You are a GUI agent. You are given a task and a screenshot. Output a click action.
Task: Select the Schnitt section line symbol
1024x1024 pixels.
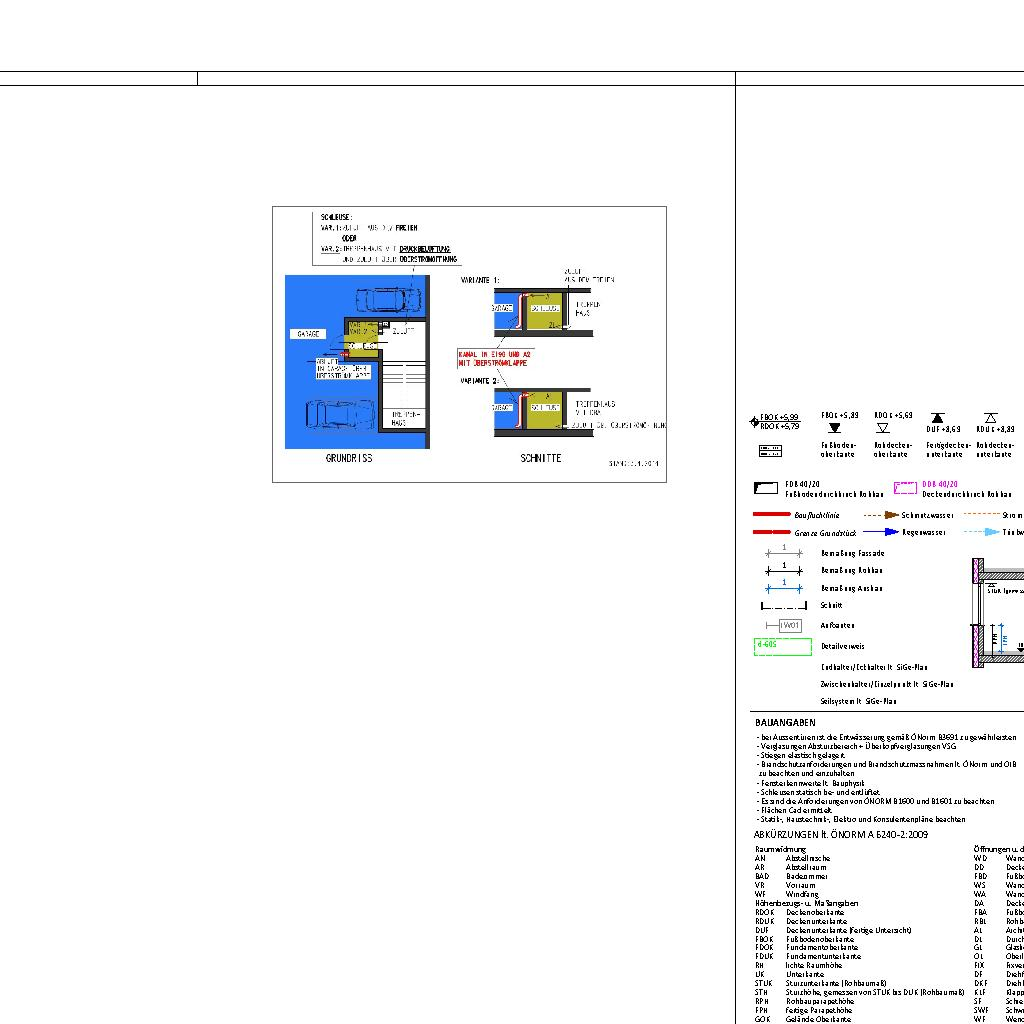tap(784, 606)
